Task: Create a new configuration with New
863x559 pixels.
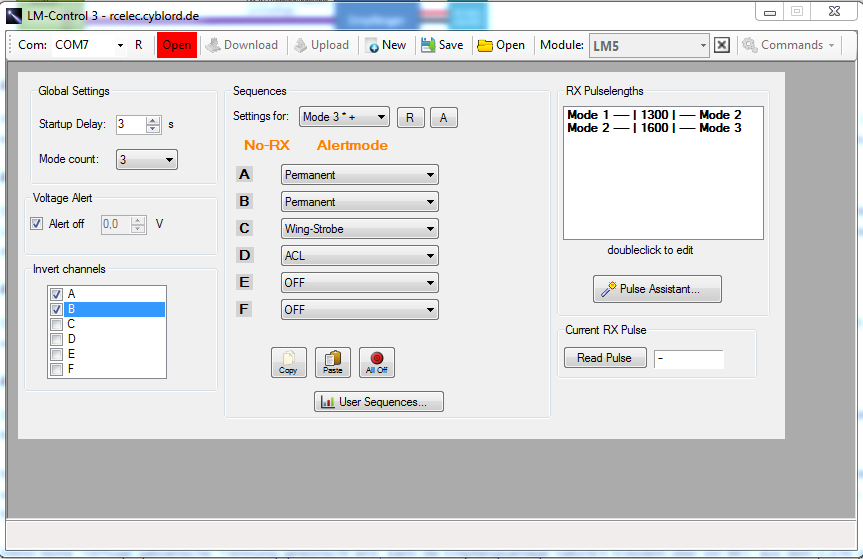Action: [386, 45]
